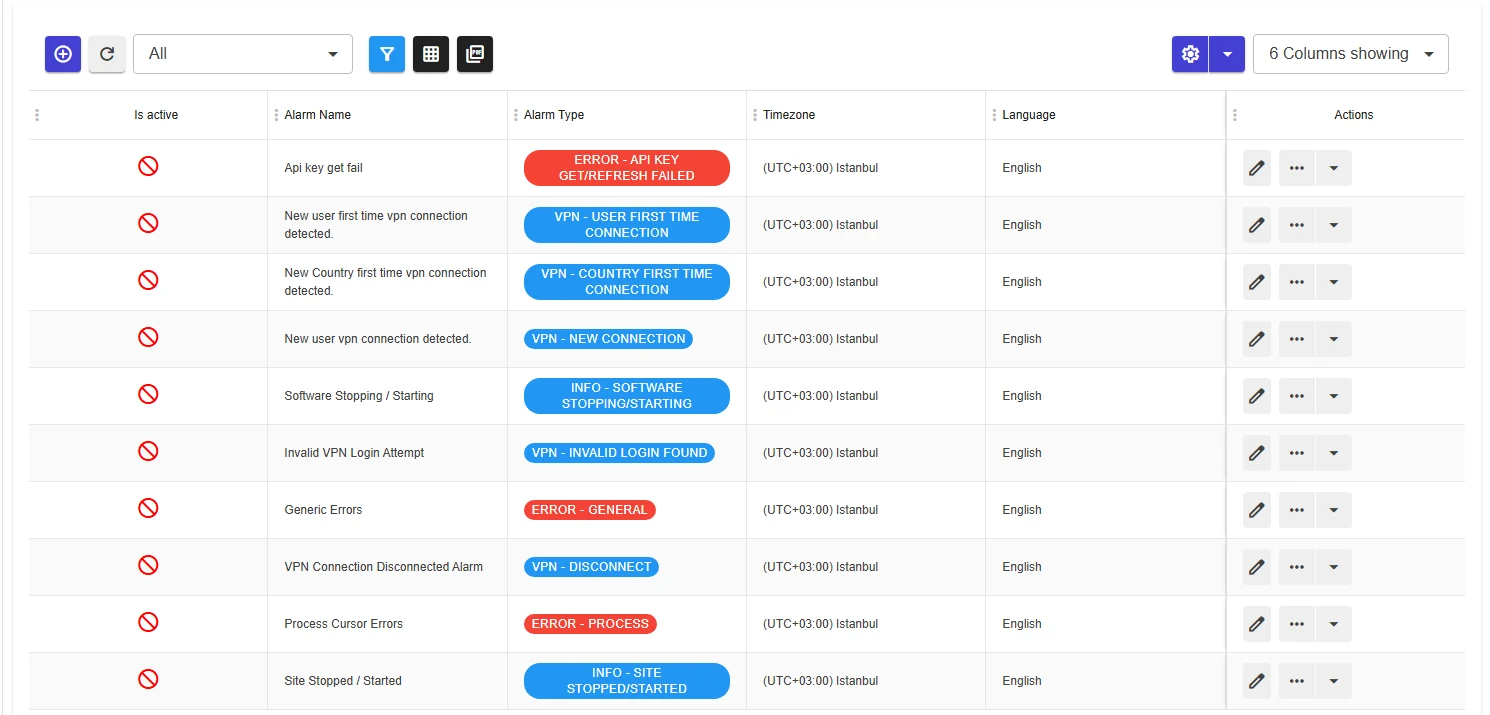This screenshot has height=715, width=1490.
Task: Click pencil icon for Generic Errors row
Action: tap(1257, 510)
